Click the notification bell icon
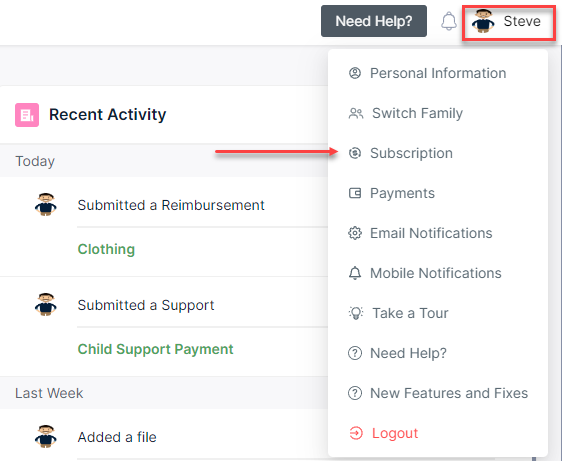The width and height of the screenshot is (562, 461). [x=448, y=21]
